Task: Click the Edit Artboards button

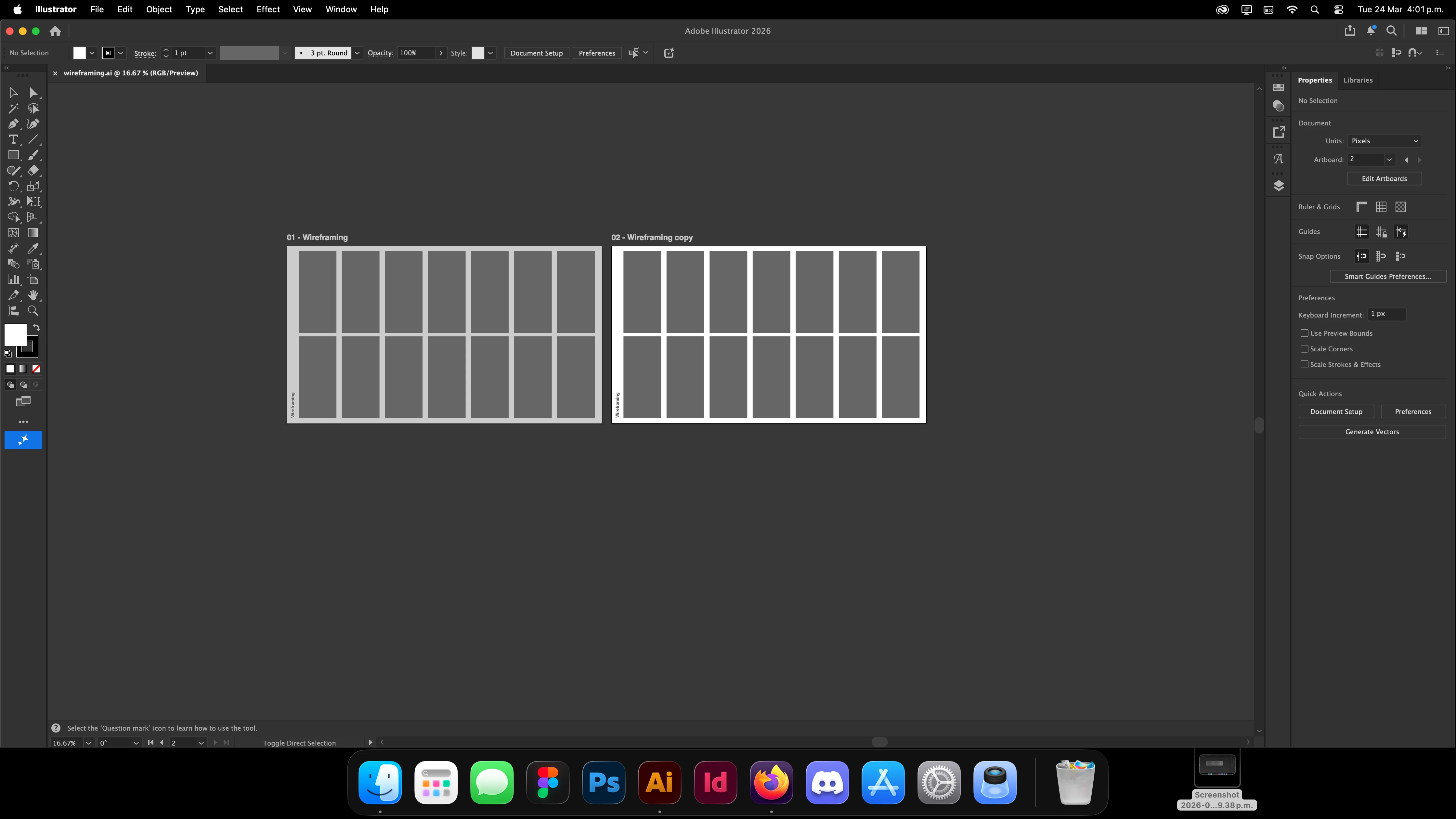Action: pyautogui.click(x=1384, y=179)
